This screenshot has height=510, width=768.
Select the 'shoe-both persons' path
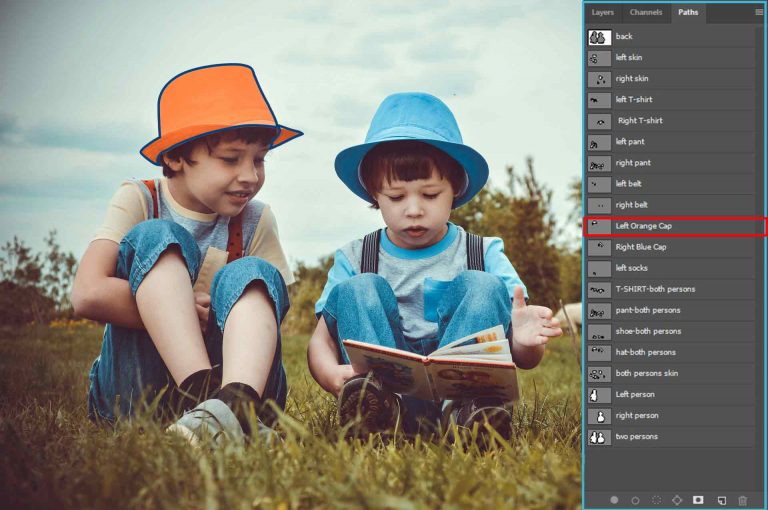671,332
